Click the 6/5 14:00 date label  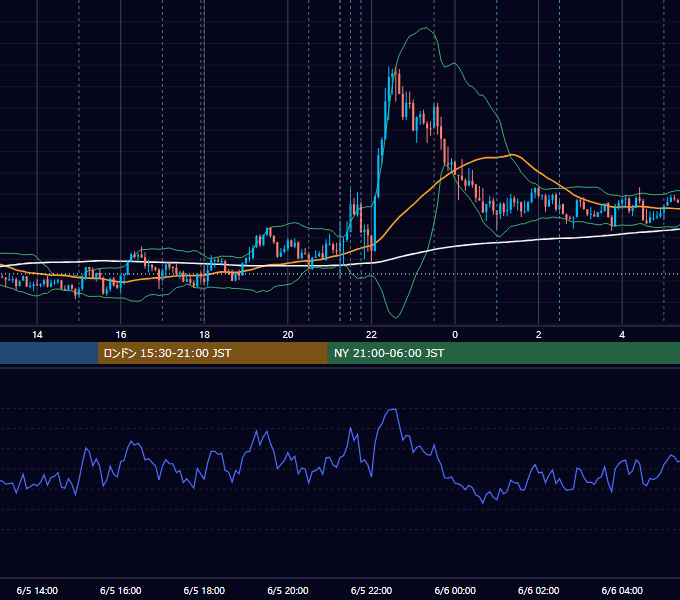coord(37,590)
